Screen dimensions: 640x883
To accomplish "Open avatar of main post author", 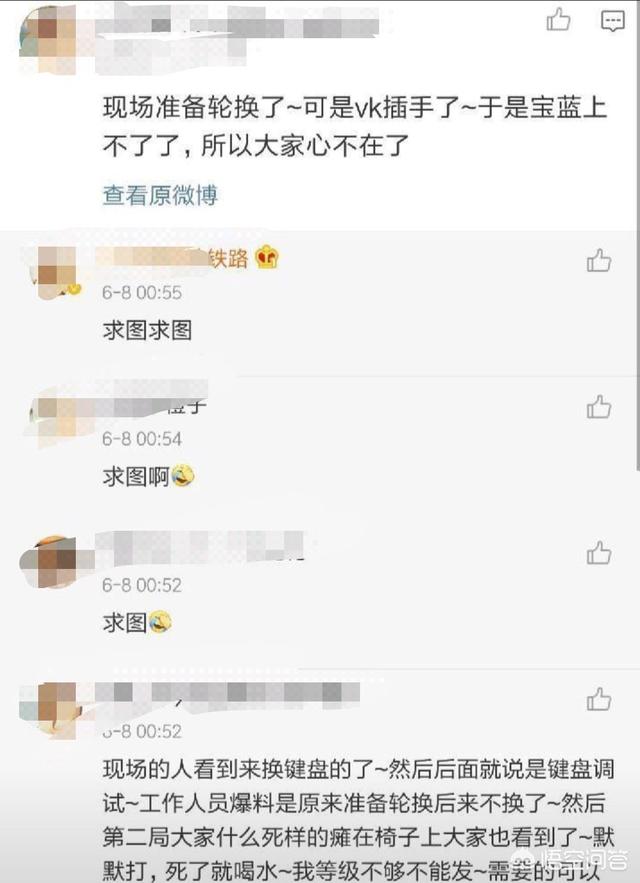I will click(x=48, y=39).
